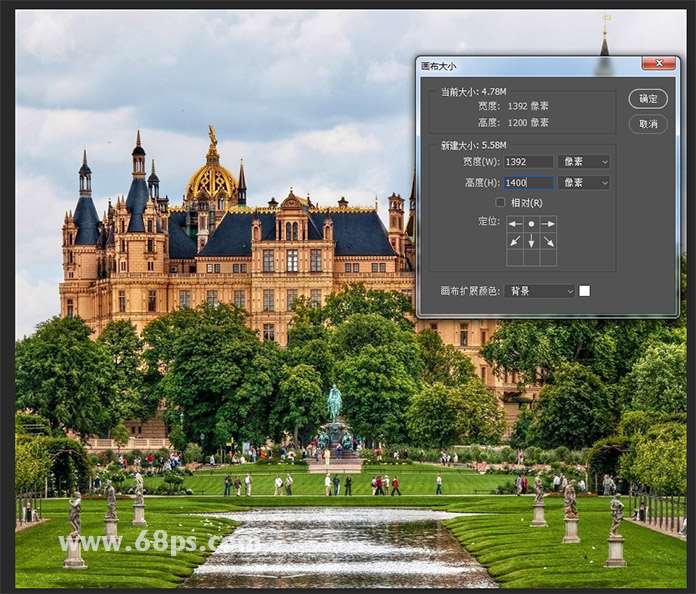The image size is (696, 594).
Task: Set anchor to top-left with left arrow
Action: [x=515, y=224]
